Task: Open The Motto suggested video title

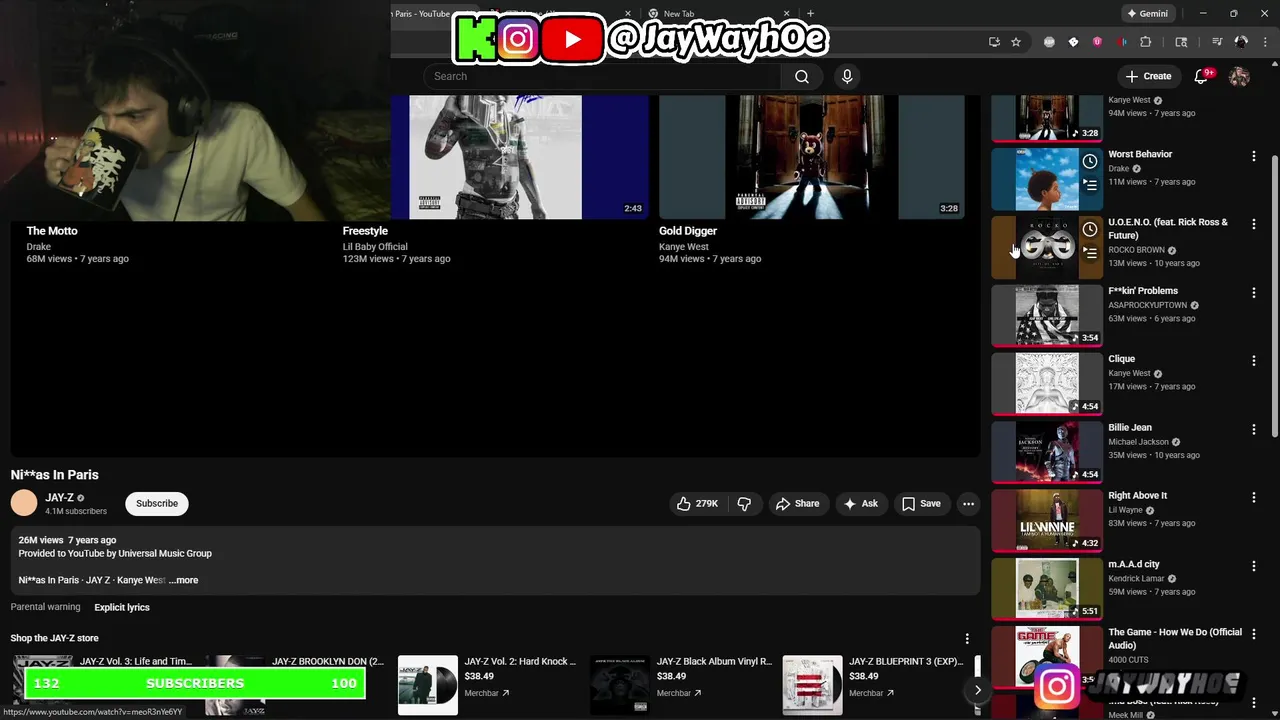Action: pyautogui.click(x=52, y=231)
